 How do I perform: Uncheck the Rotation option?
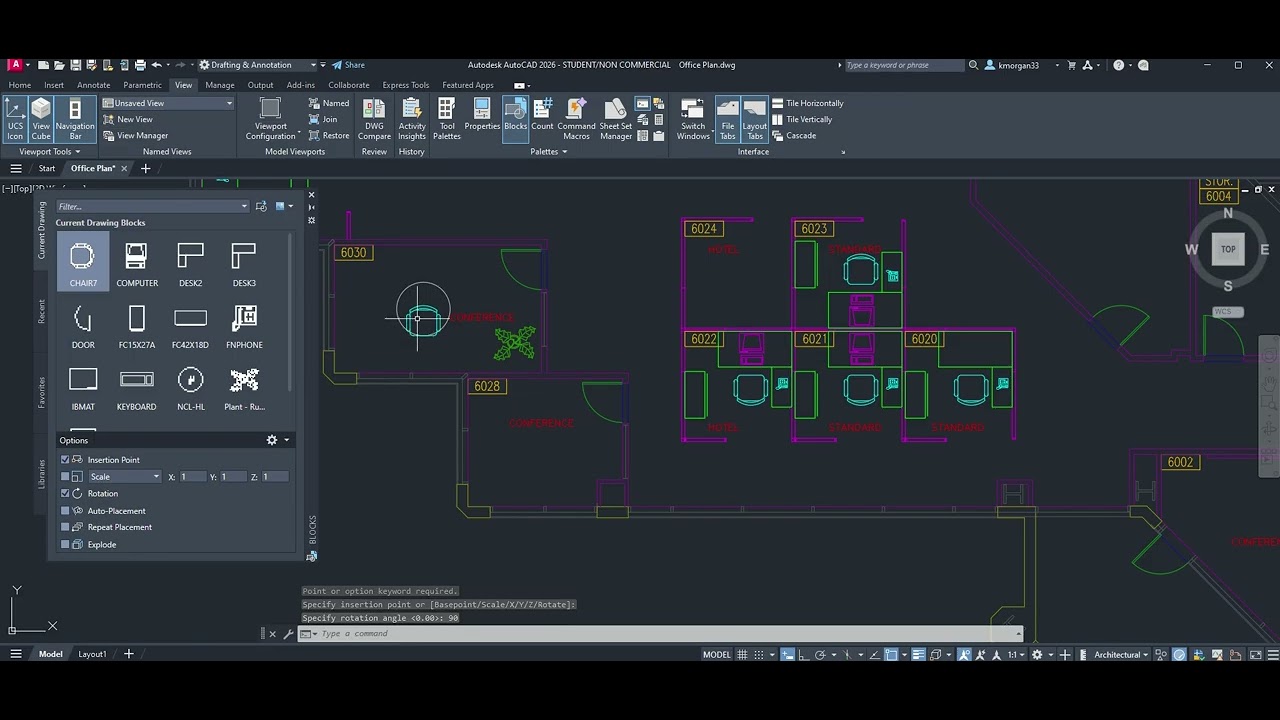pos(65,494)
